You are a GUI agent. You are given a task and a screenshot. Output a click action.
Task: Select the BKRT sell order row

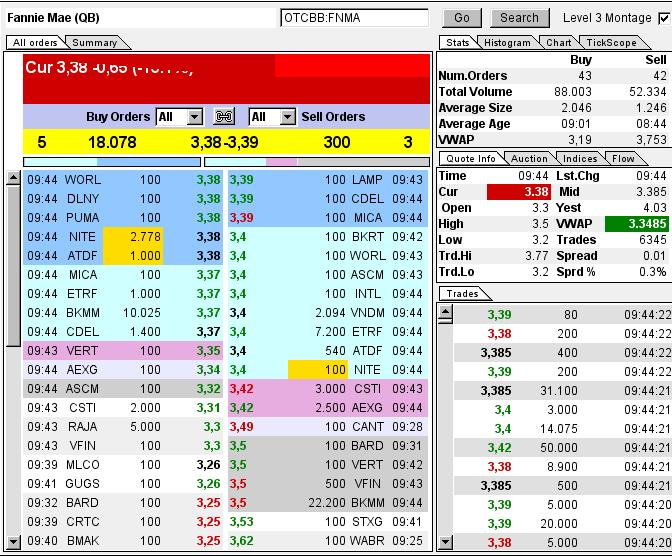[x=328, y=237]
